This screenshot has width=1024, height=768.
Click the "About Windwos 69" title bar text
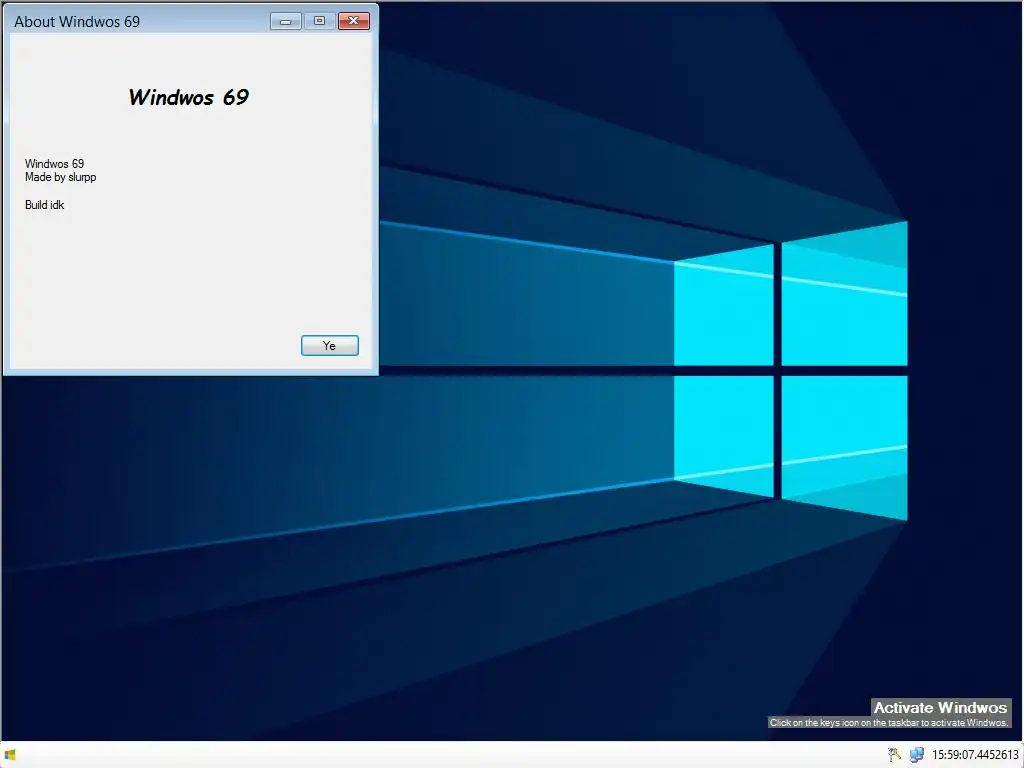(x=77, y=22)
